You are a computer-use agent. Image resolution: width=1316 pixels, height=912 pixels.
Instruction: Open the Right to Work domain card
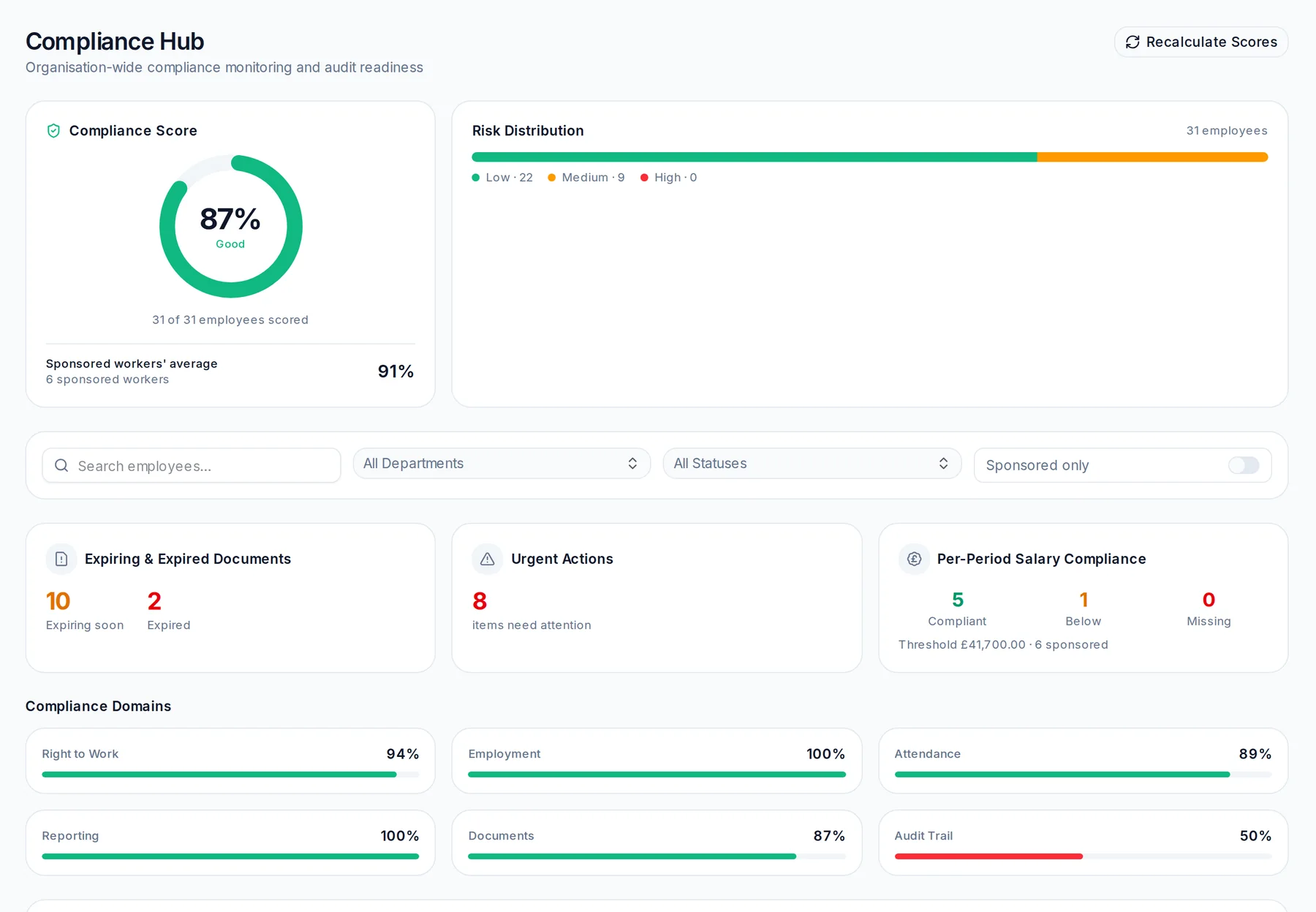(230, 761)
